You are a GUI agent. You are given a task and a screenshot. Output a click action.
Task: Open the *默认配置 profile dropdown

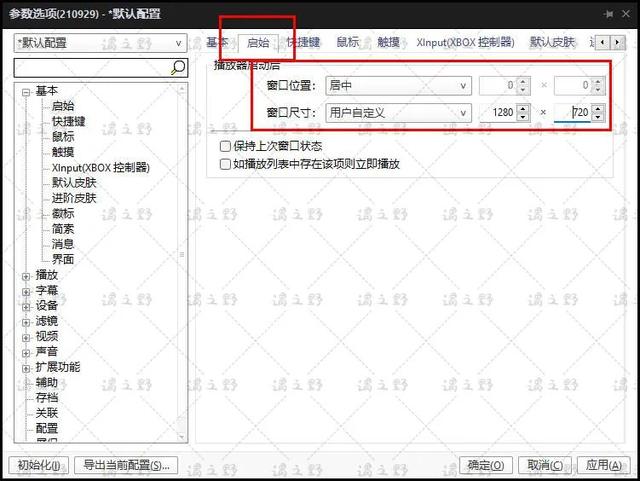click(x=100, y=43)
